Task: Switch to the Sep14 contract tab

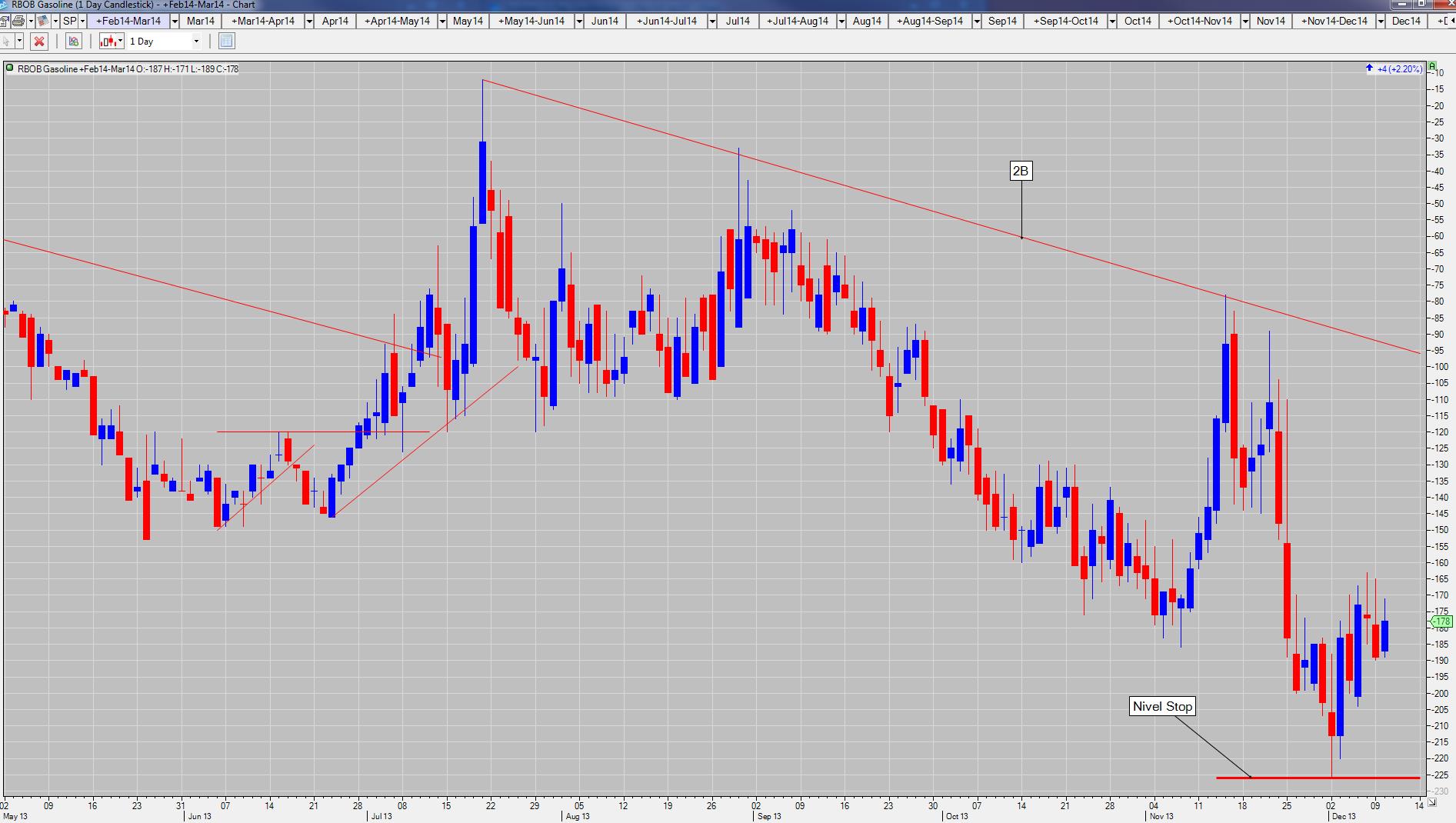Action: point(1002,21)
